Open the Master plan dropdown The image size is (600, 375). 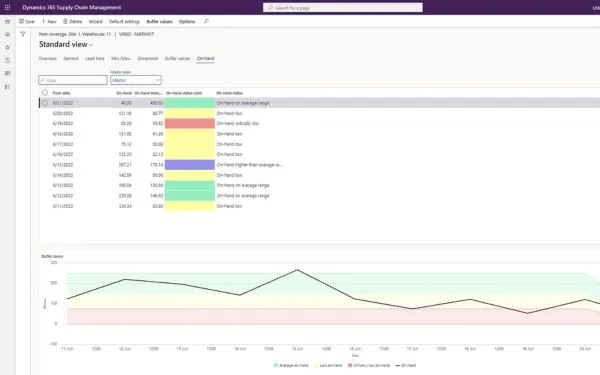(136, 80)
